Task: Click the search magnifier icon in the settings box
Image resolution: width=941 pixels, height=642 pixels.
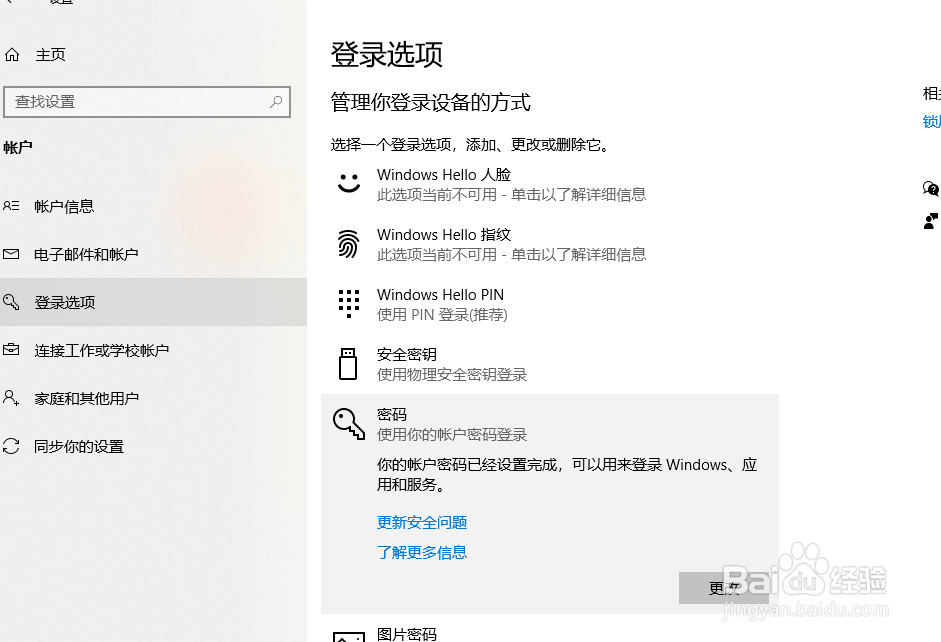Action: [276, 101]
